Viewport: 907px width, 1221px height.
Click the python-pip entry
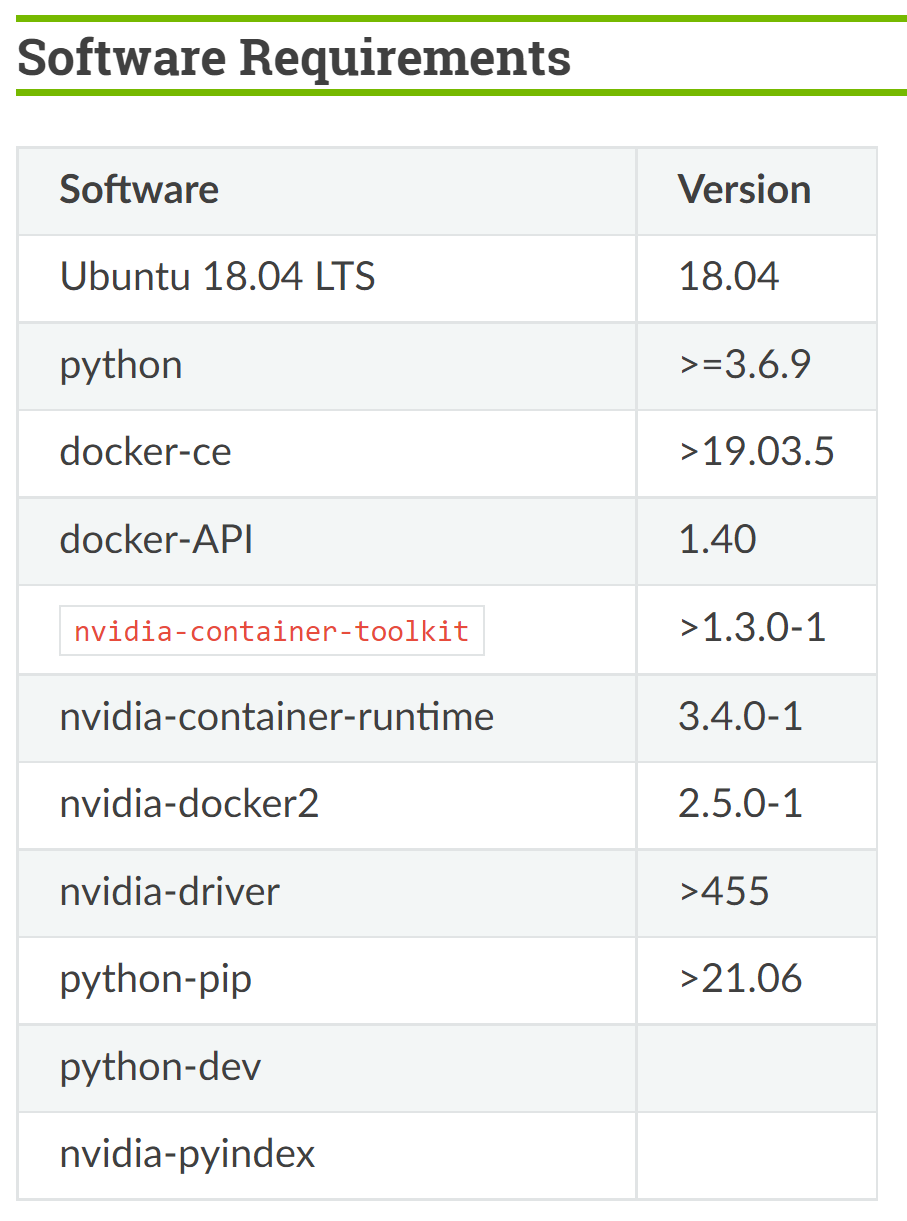(x=156, y=979)
